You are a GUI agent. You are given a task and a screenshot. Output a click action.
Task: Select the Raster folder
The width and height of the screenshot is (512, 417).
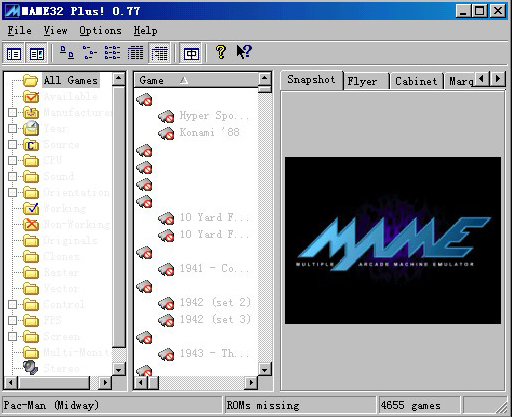coord(51,272)
